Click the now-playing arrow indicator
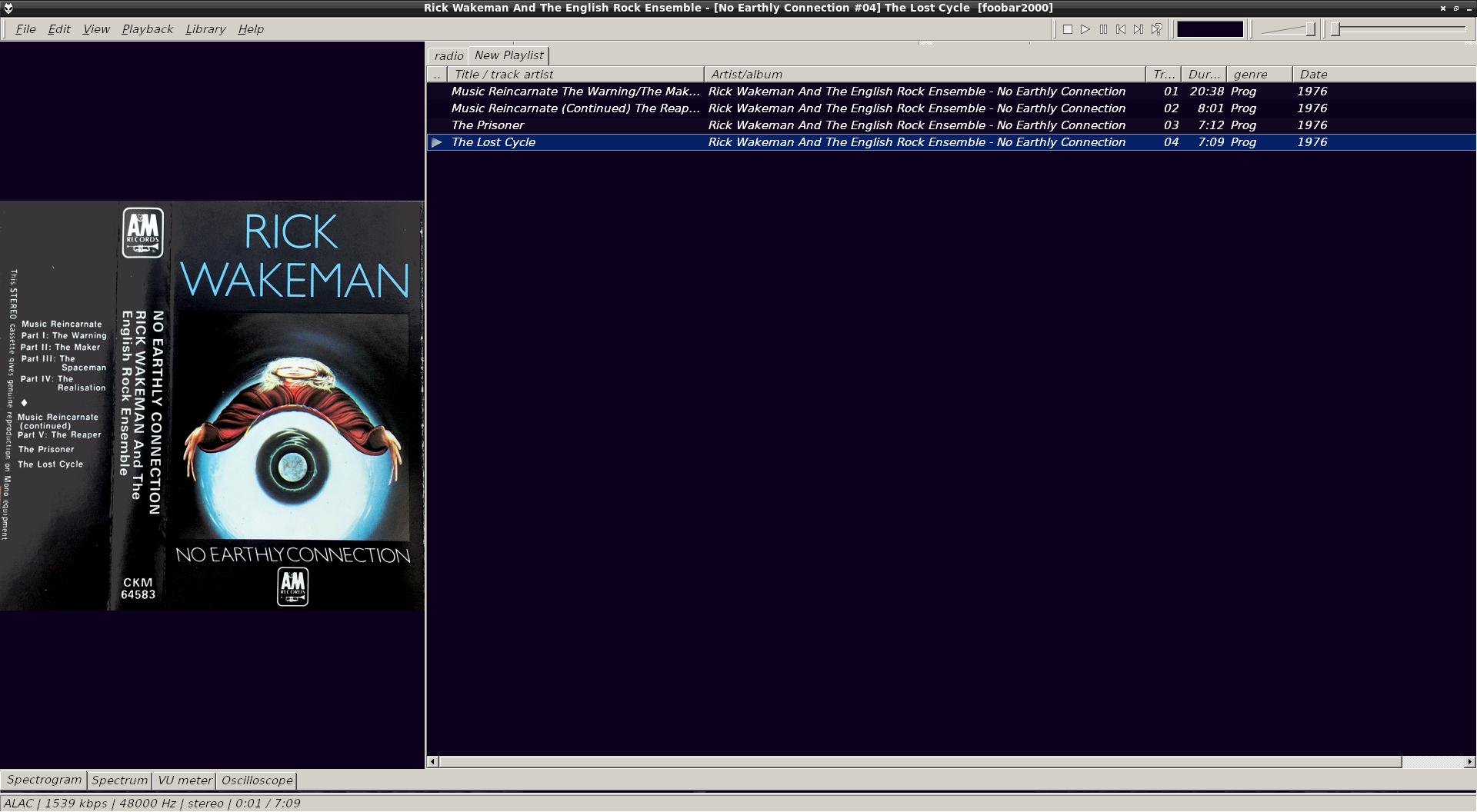Image resolution: width=1477 pixels, height=812 pixels. 437,142
